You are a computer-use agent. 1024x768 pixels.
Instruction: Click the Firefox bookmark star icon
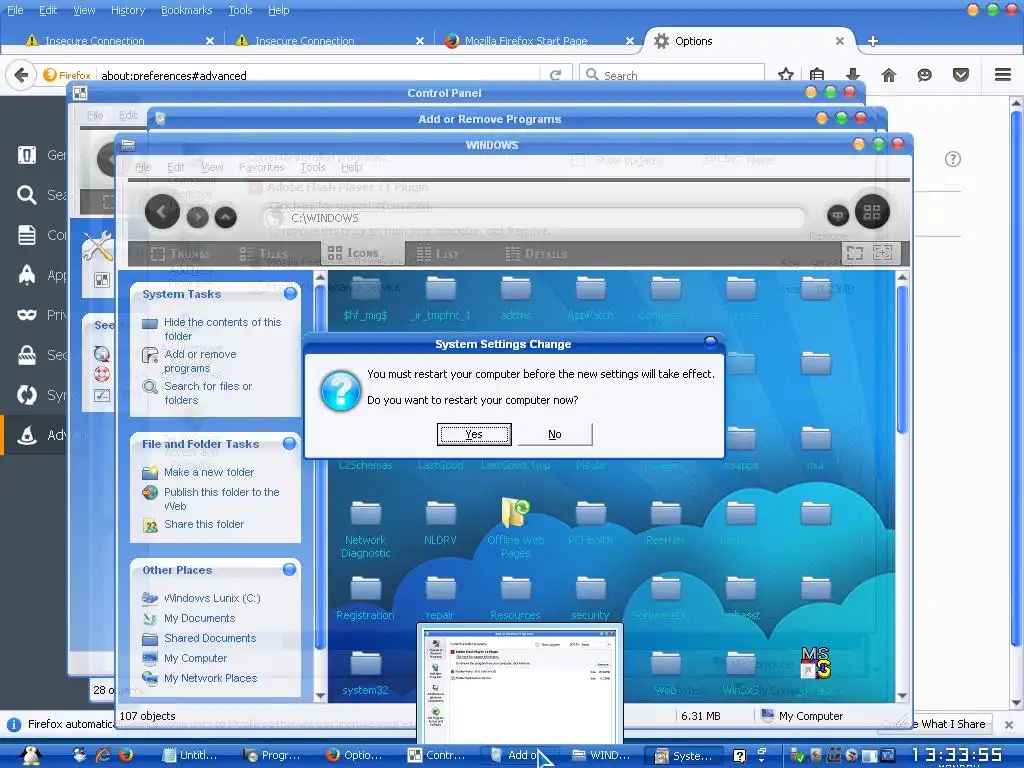tap(786, 74)
